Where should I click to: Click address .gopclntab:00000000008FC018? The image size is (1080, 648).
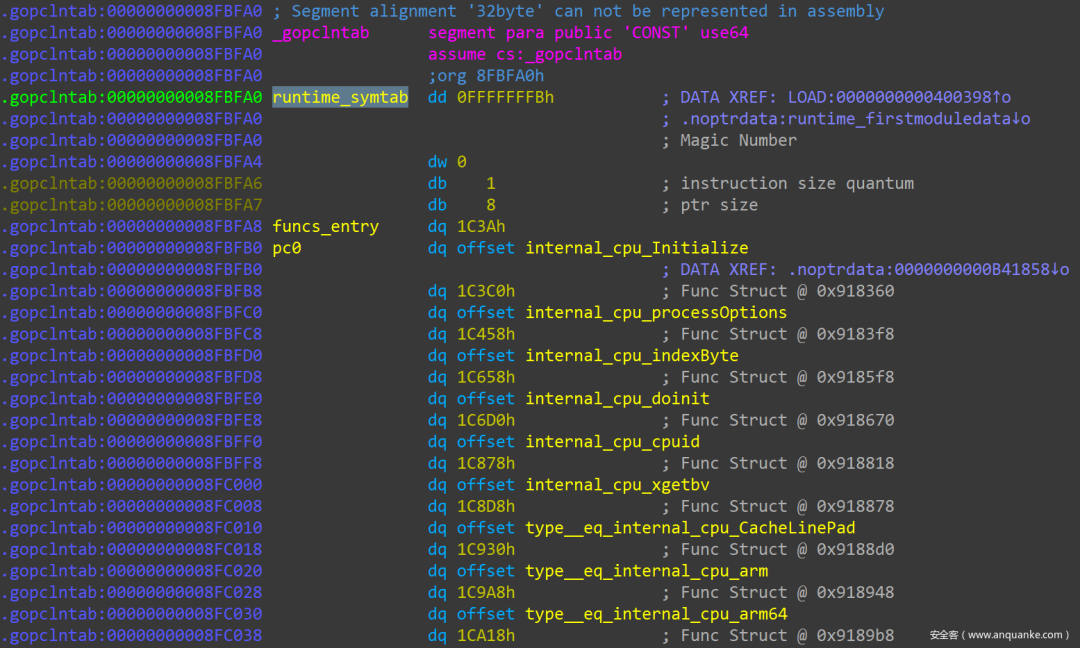click(132, 550)
